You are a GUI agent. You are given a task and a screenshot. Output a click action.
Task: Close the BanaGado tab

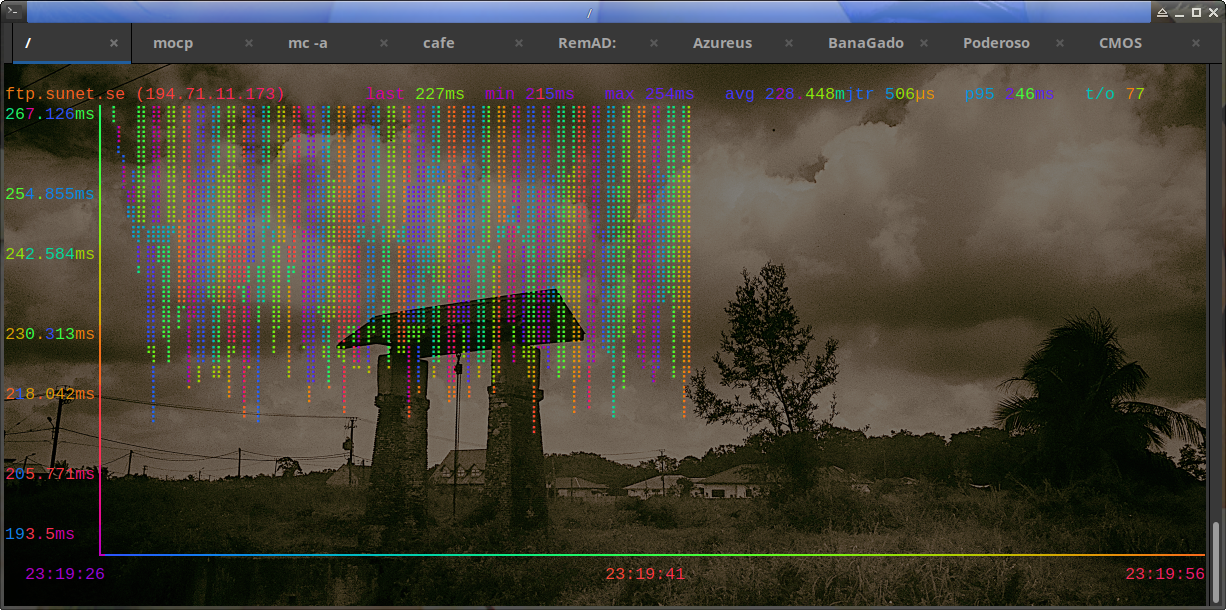924,44
